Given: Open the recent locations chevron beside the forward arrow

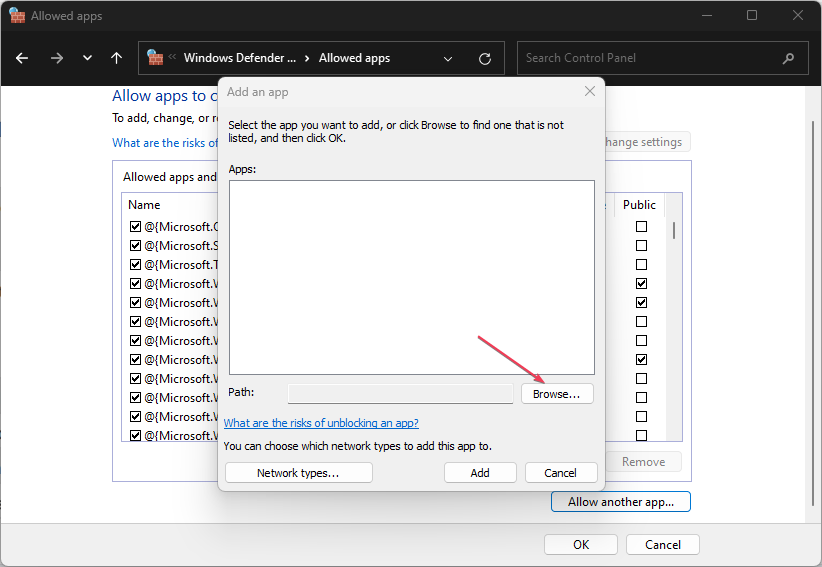Looking at the screenshot, I should pyautogui.click(x=88, y=58).
